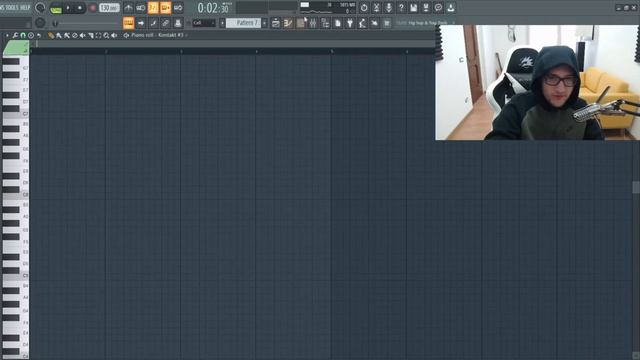
Task: Toggle wait for input before playing
Action: pyautogui.click(x=141, y=8)
